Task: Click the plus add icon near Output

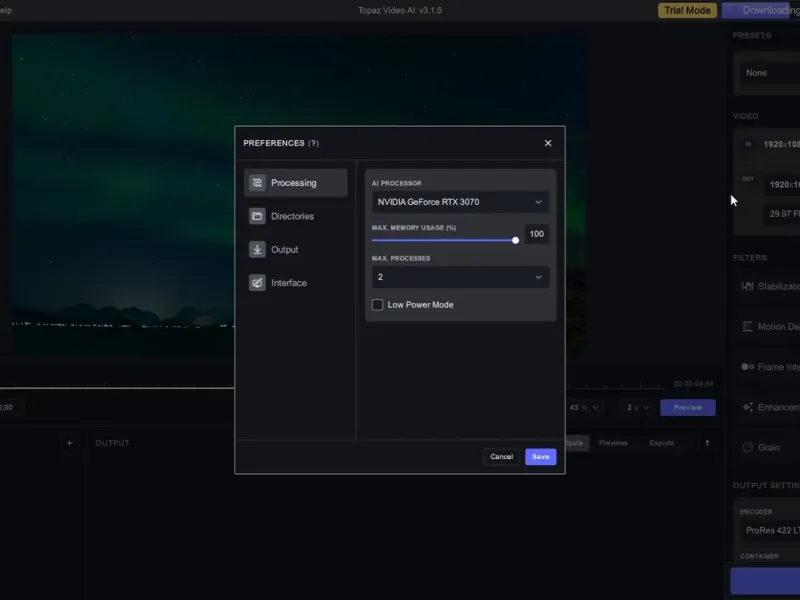Action: click(x=70, y=443)
